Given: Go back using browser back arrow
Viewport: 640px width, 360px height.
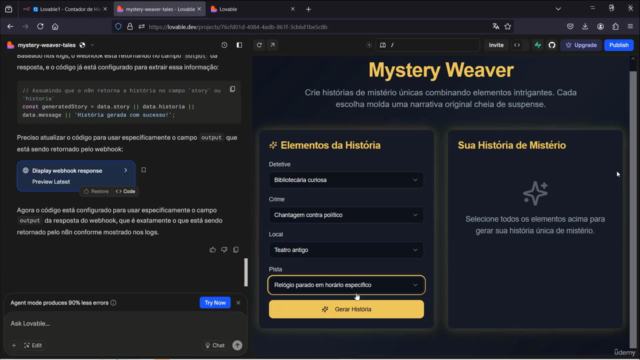Looking at the screenshot, I should pyautogui.click(x=10, y=27).
